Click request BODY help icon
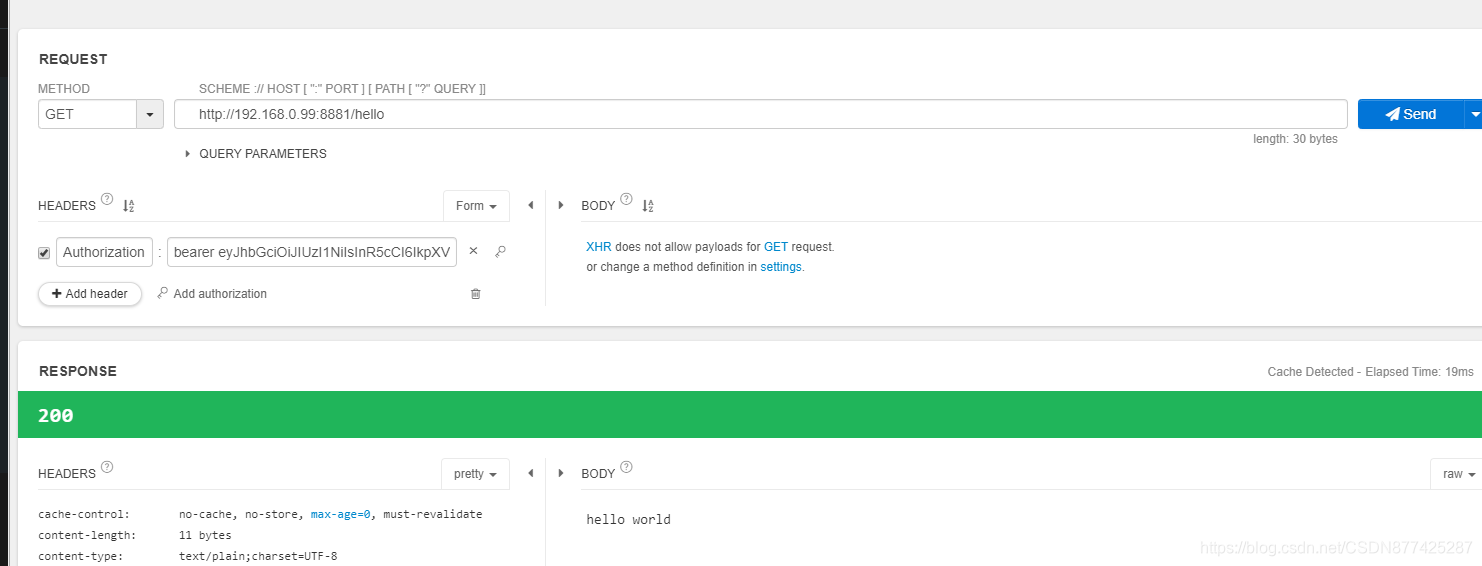Screen dimensions: 1482x566 (x=627, y=199)
